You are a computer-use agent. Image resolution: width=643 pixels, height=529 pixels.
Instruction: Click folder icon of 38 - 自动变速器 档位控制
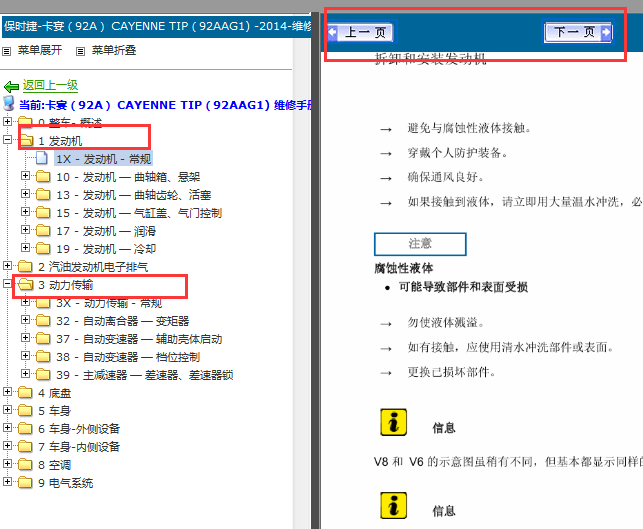pos(43,357)
